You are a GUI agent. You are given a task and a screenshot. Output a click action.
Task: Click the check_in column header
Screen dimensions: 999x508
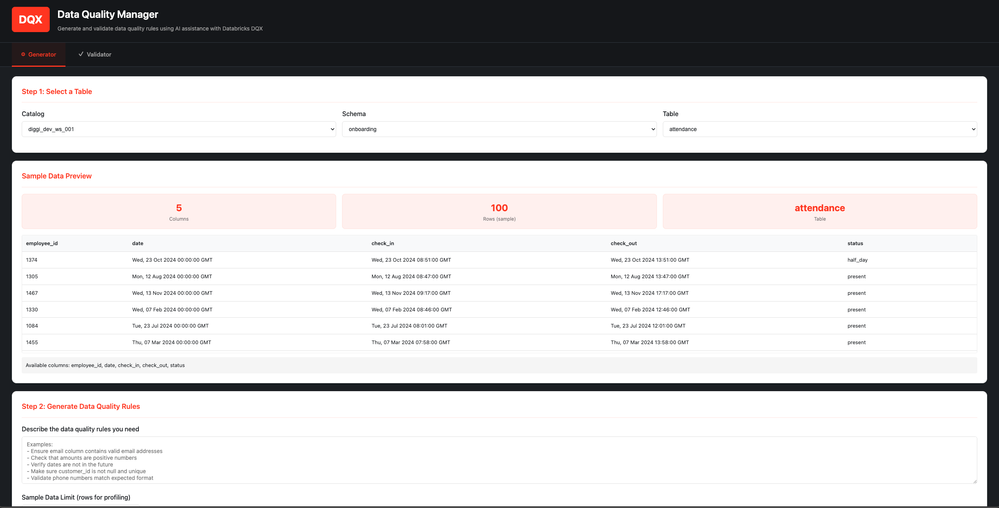point(382,243)
